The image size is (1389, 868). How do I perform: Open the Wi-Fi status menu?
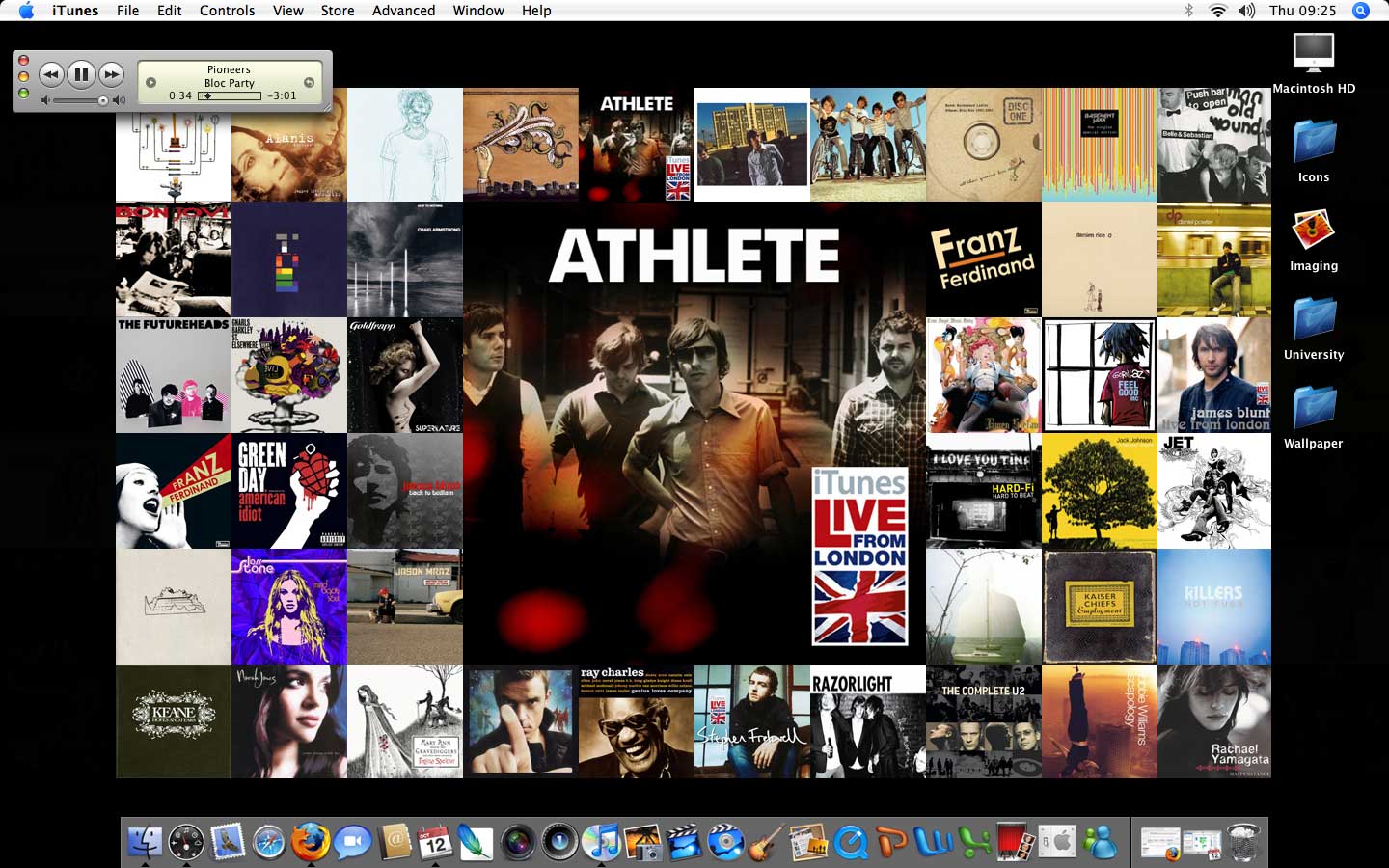tap(1218, 11)
